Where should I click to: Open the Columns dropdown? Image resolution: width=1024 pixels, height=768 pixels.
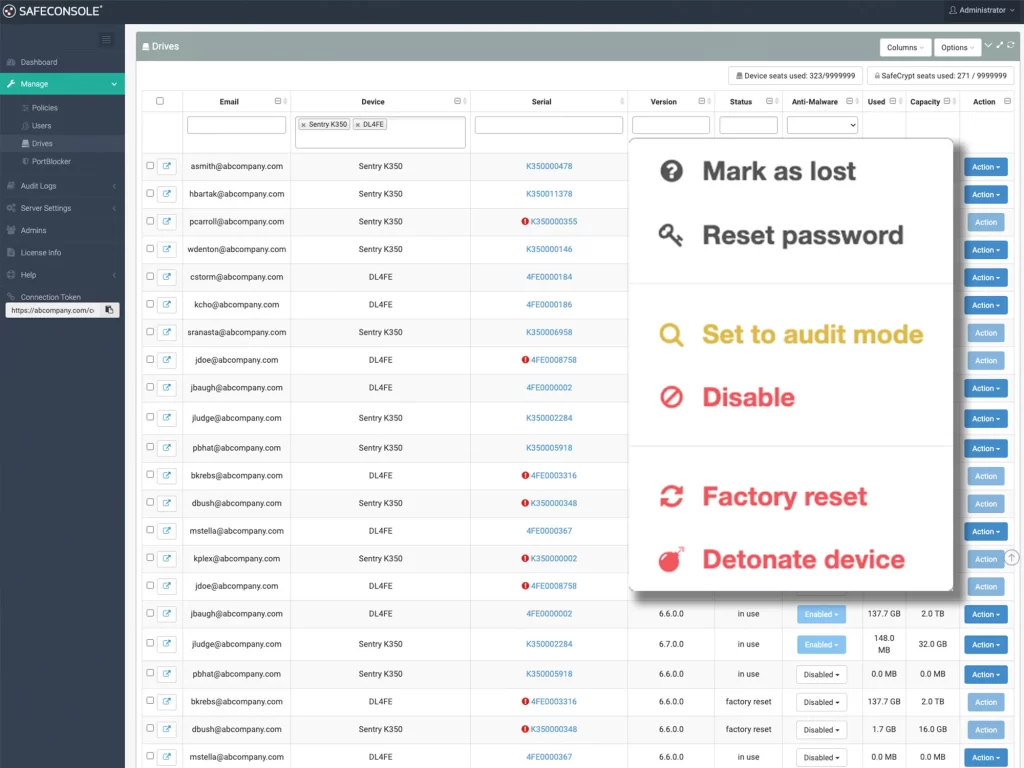click(905, 47)
